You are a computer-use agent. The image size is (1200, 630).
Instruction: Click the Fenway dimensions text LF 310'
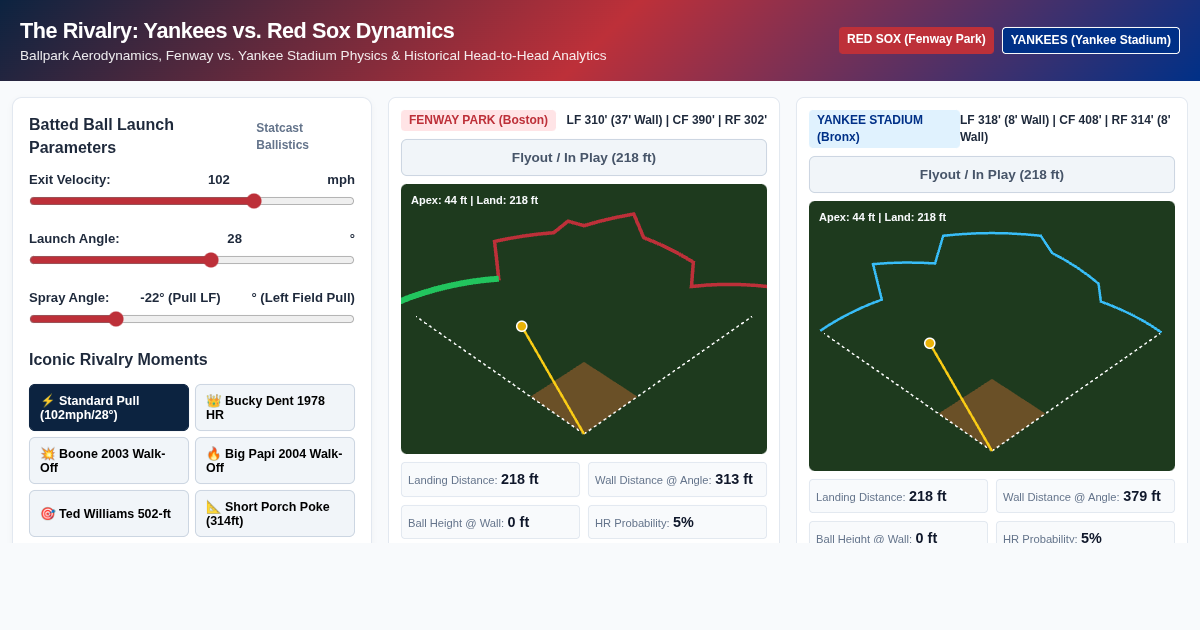coord(666,120)
